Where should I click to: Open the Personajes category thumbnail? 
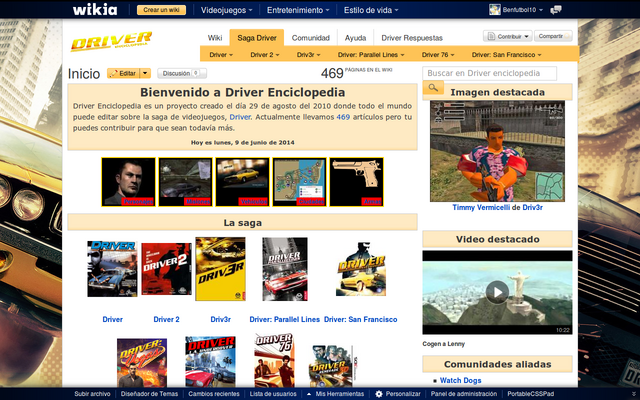pyautogui.click(x=128, y=182)
